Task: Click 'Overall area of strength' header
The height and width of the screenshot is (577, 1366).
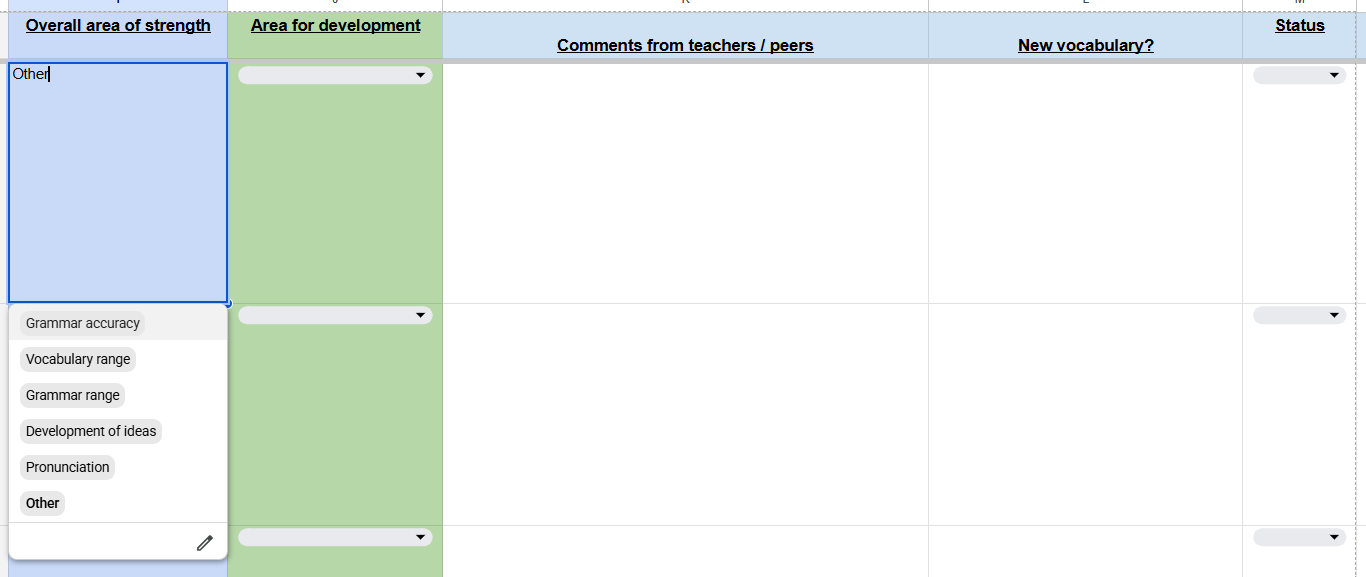Action: [118, 26]
